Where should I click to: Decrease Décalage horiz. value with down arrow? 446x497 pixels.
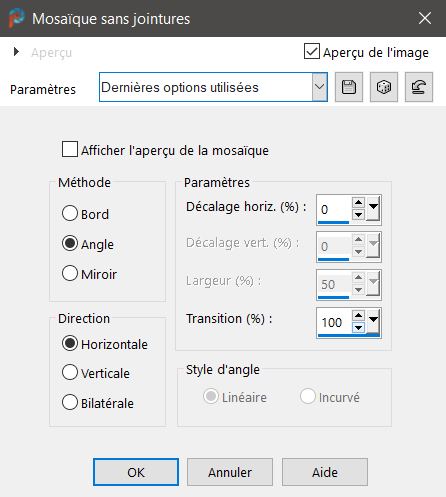358,214
